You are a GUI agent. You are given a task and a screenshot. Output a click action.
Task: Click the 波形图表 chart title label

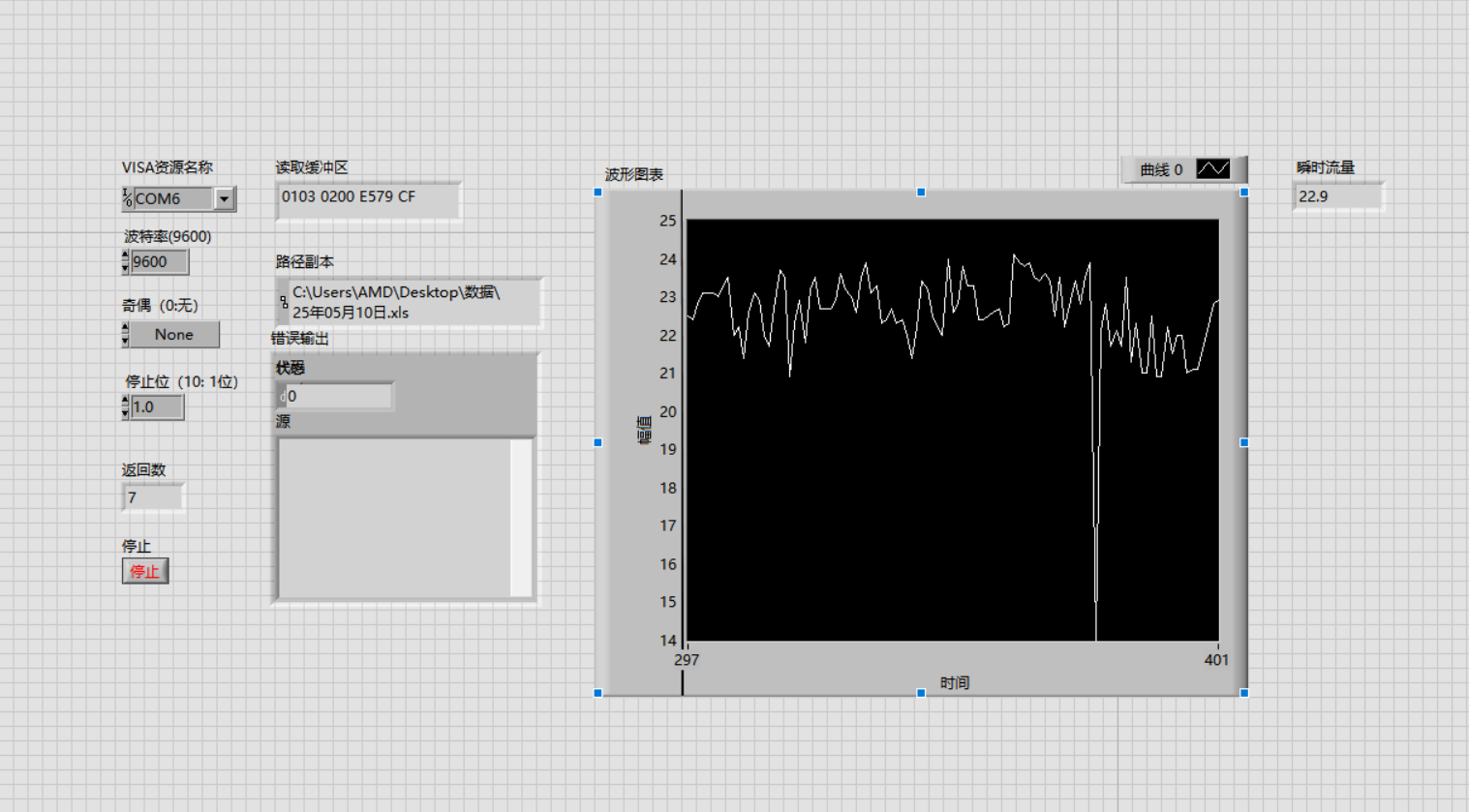[x=634, y=174]
